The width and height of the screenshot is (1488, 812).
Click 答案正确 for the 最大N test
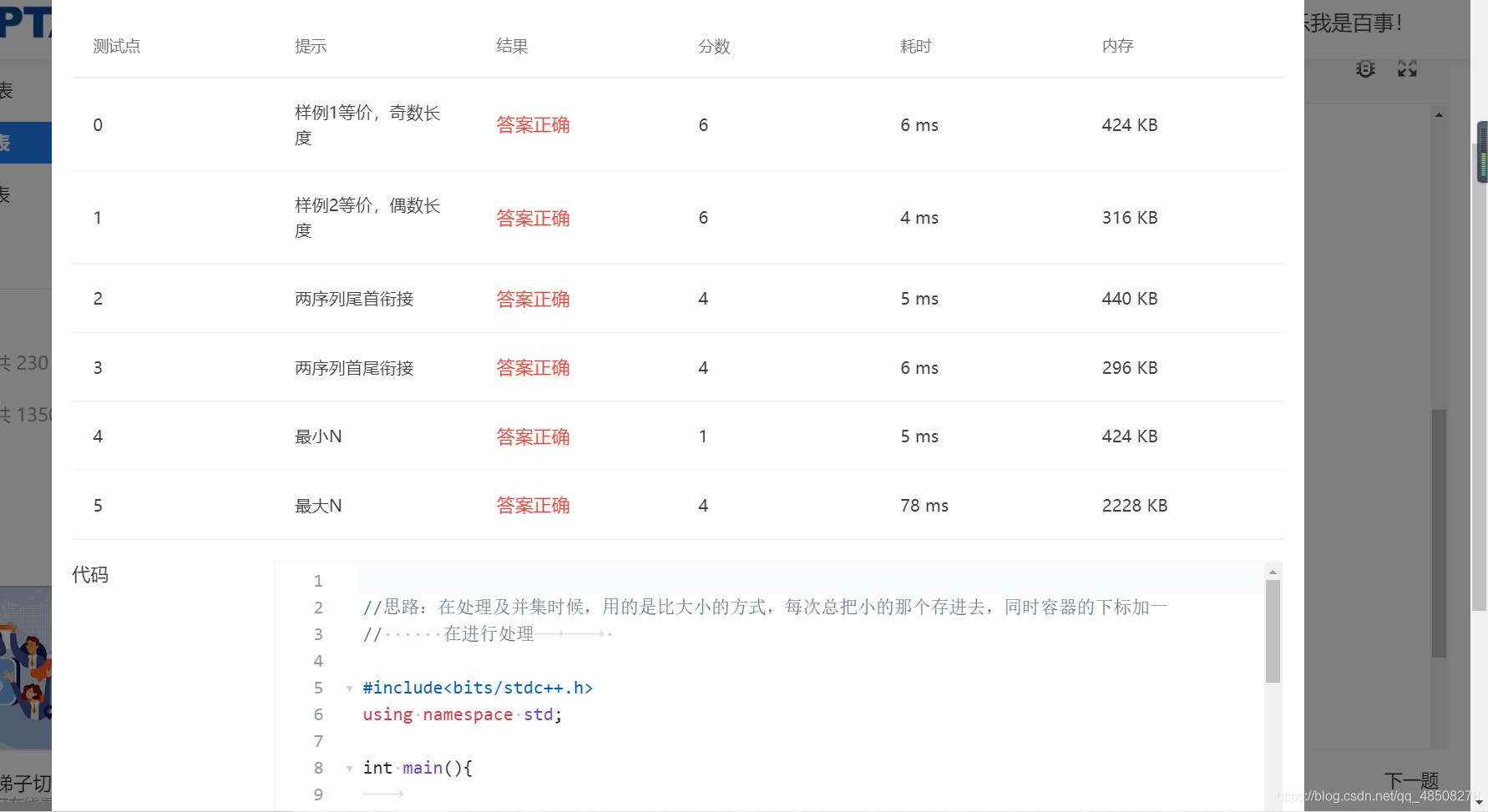533,505
